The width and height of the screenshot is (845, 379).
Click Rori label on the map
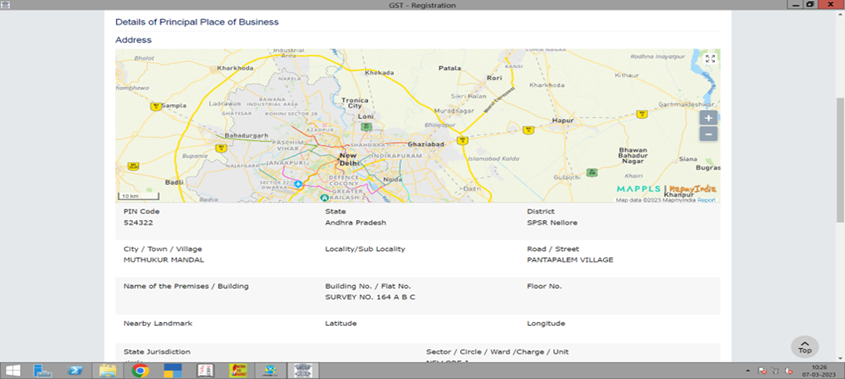(494, 78)
